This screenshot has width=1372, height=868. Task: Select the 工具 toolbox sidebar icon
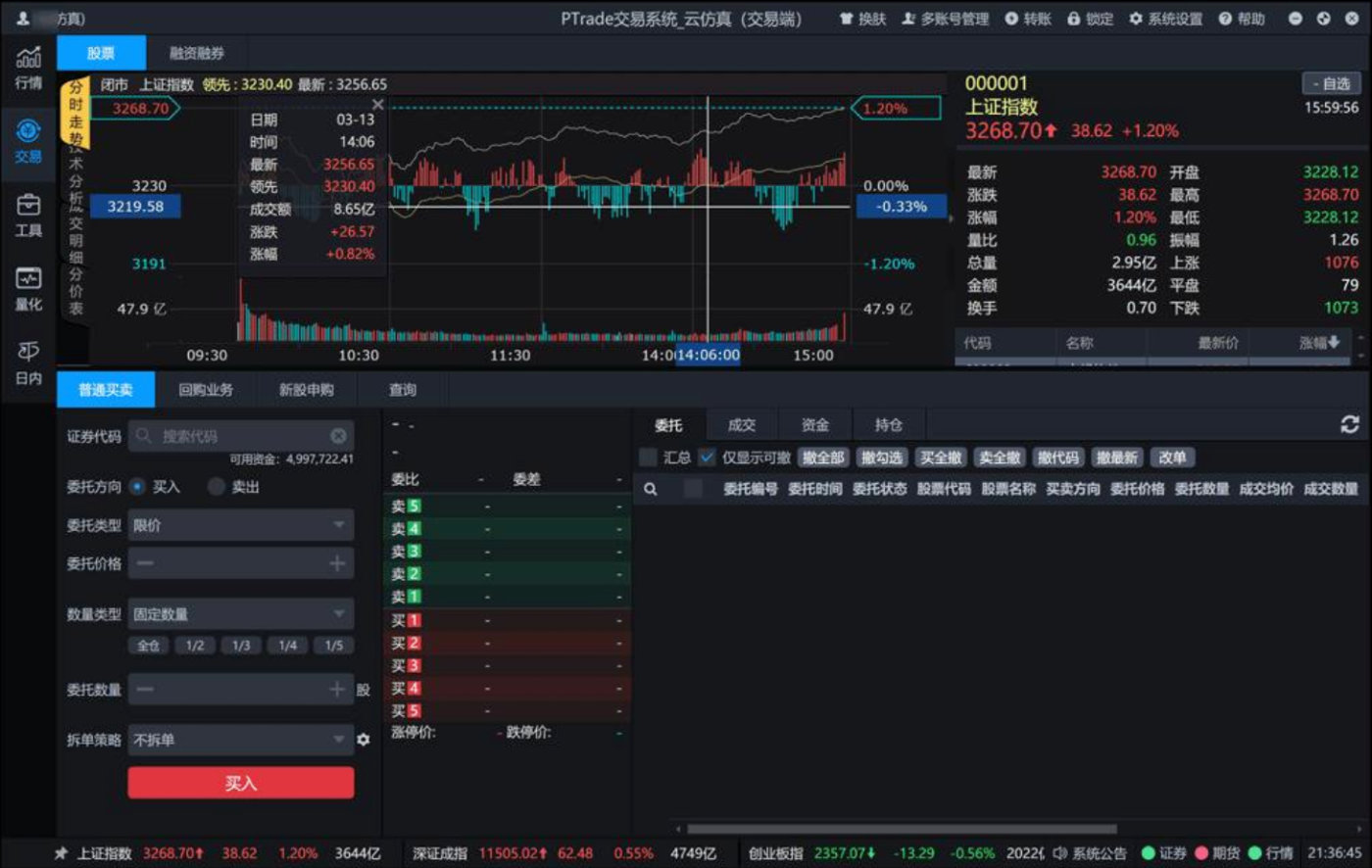click(x=28, y=216)
